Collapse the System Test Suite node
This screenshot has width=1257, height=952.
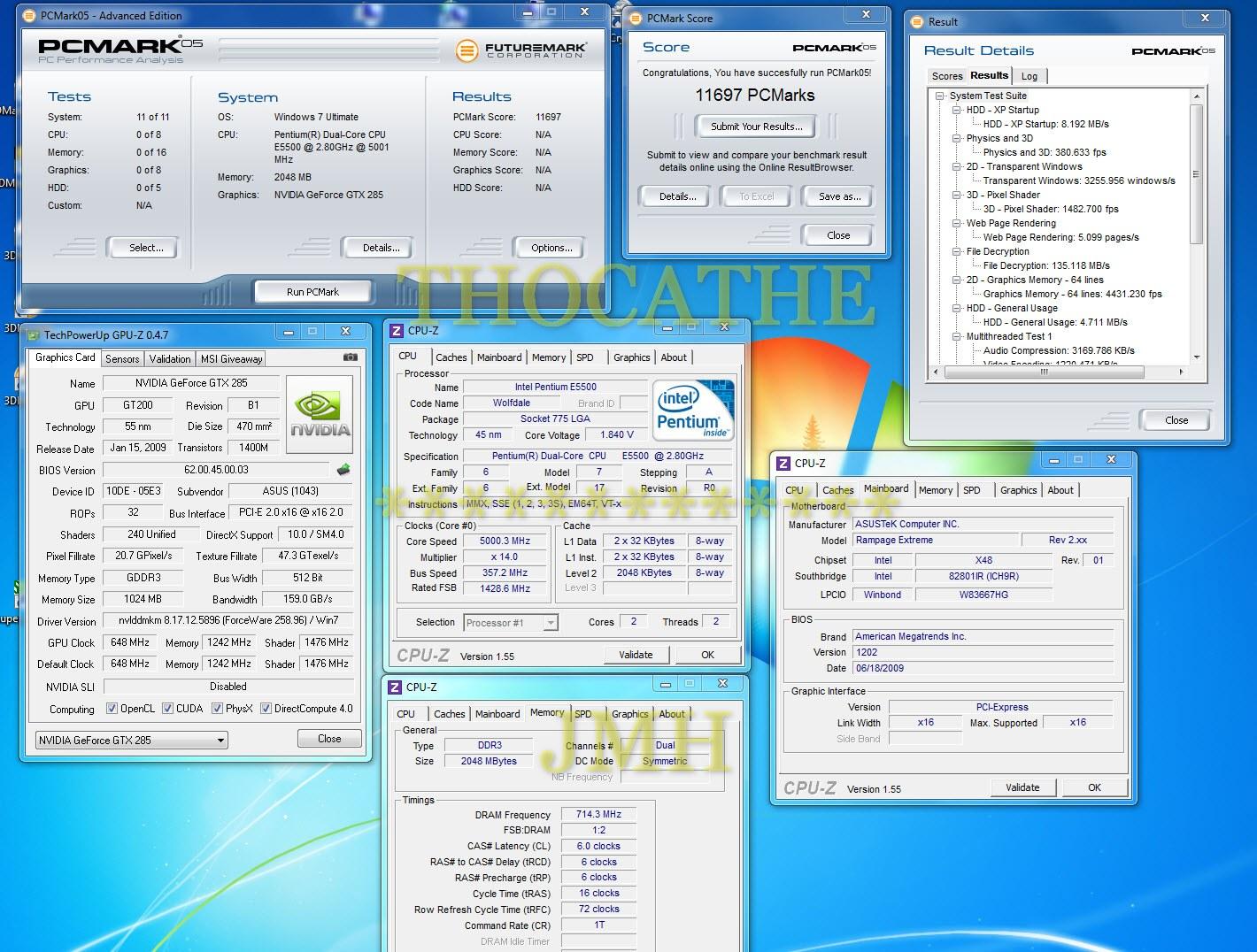[940, 96]
